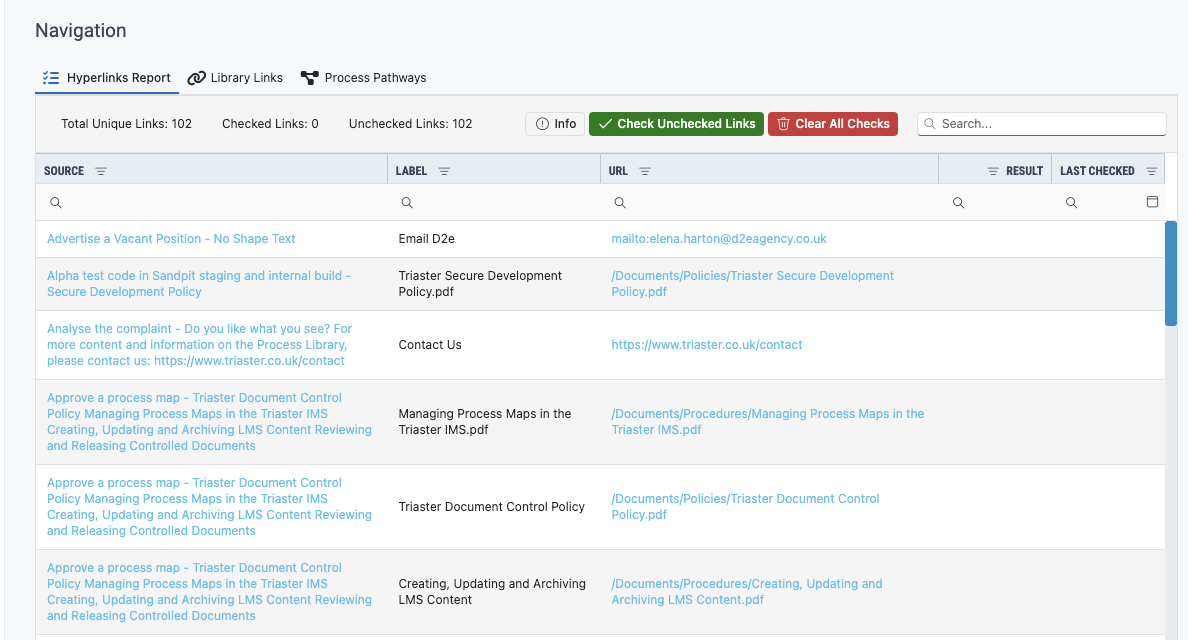Open Managing Process Maps in the Triaster IMS.pdf URL
The height and width of the screenshot is (640, 1188).
pos(768,422)
